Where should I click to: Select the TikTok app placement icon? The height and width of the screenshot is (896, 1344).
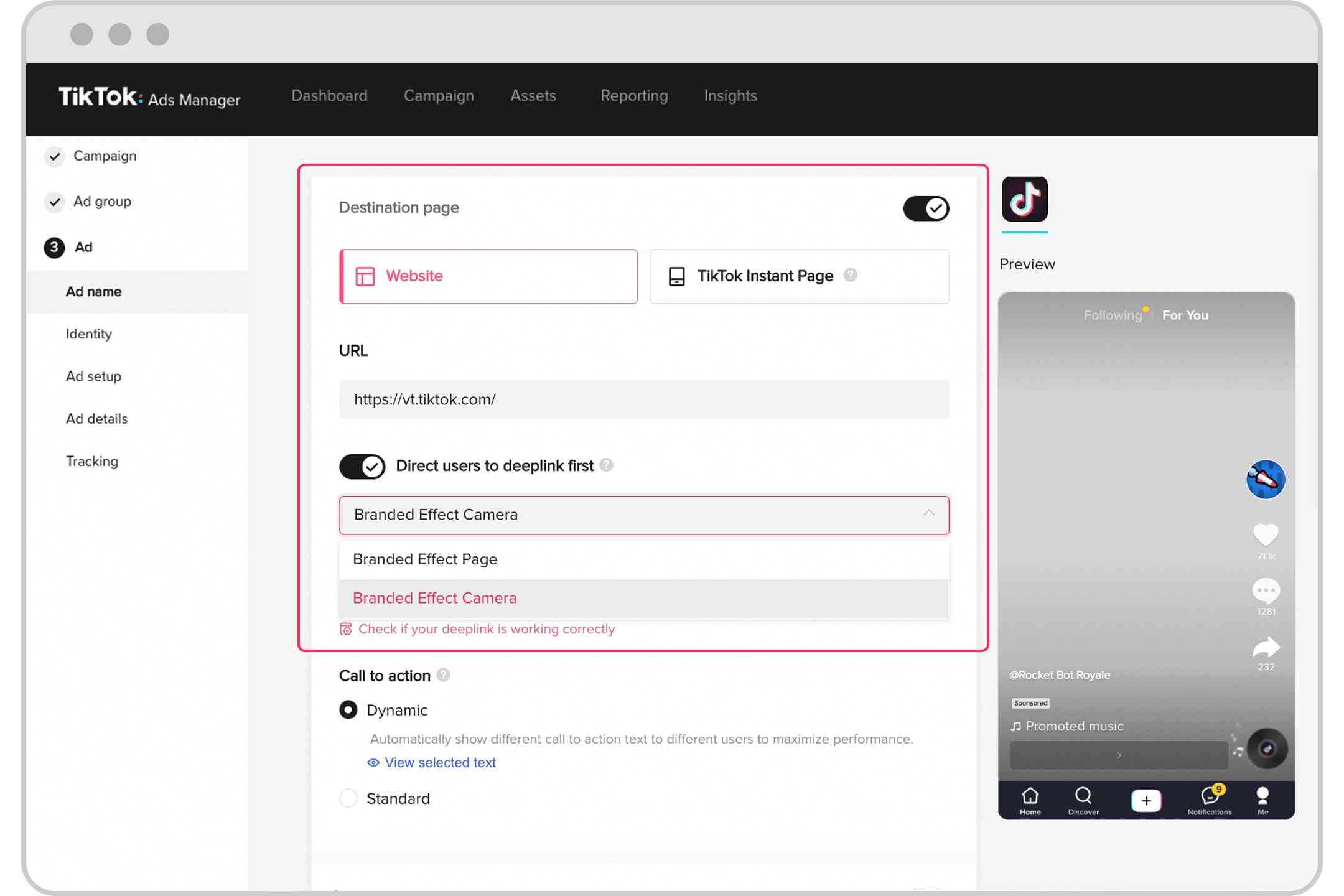(x=1025, y=199)
